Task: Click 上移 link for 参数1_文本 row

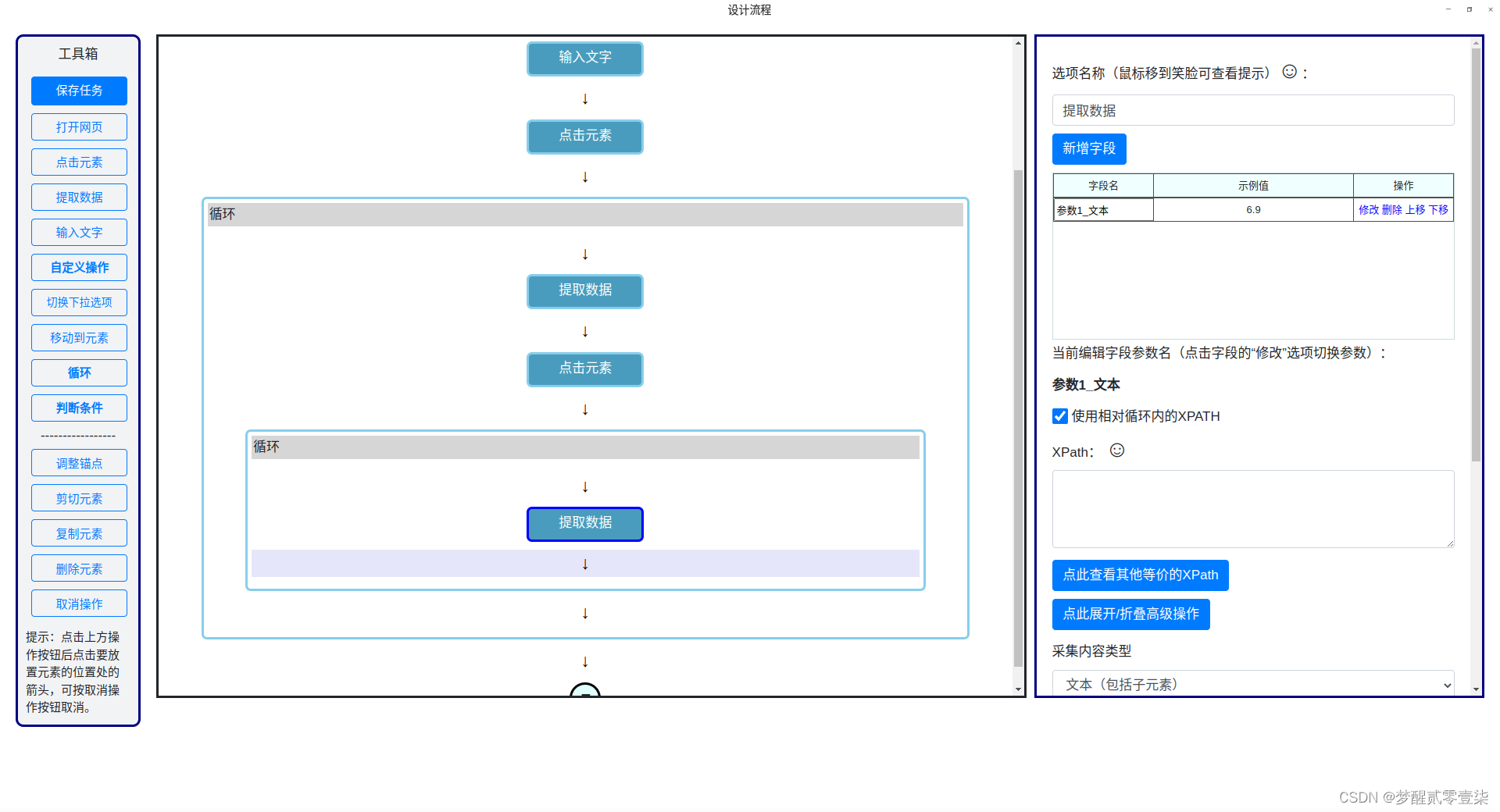Action: click(x=1415, y=209)
